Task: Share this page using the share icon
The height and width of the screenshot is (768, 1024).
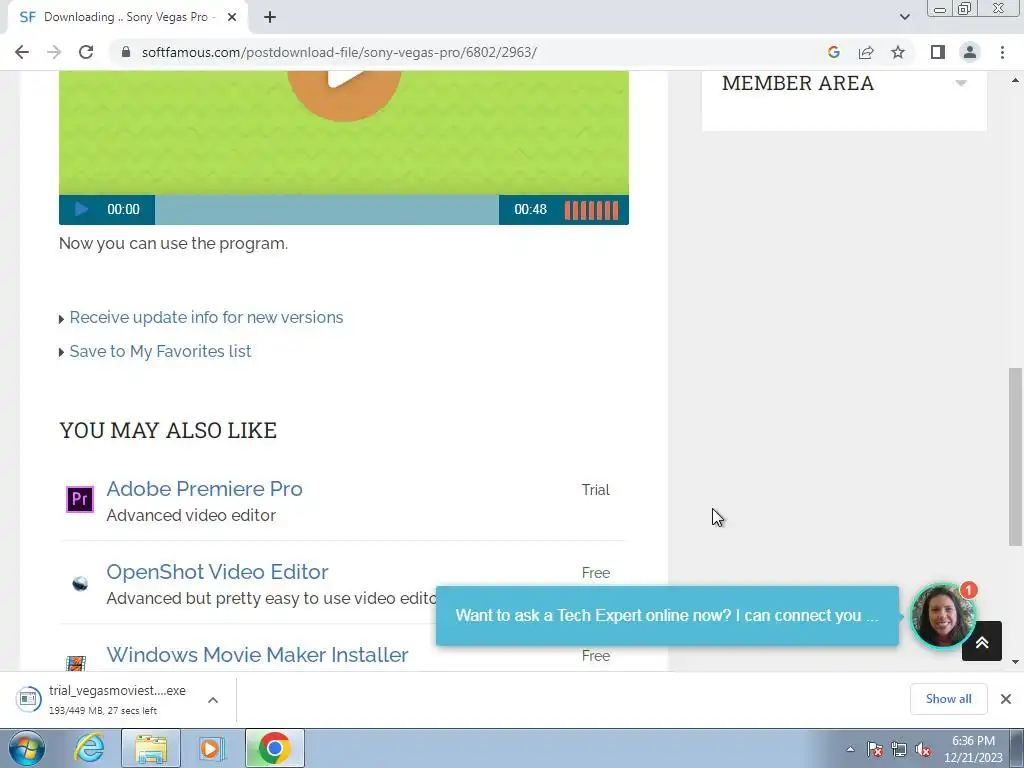Action: (x=866, y=52)
